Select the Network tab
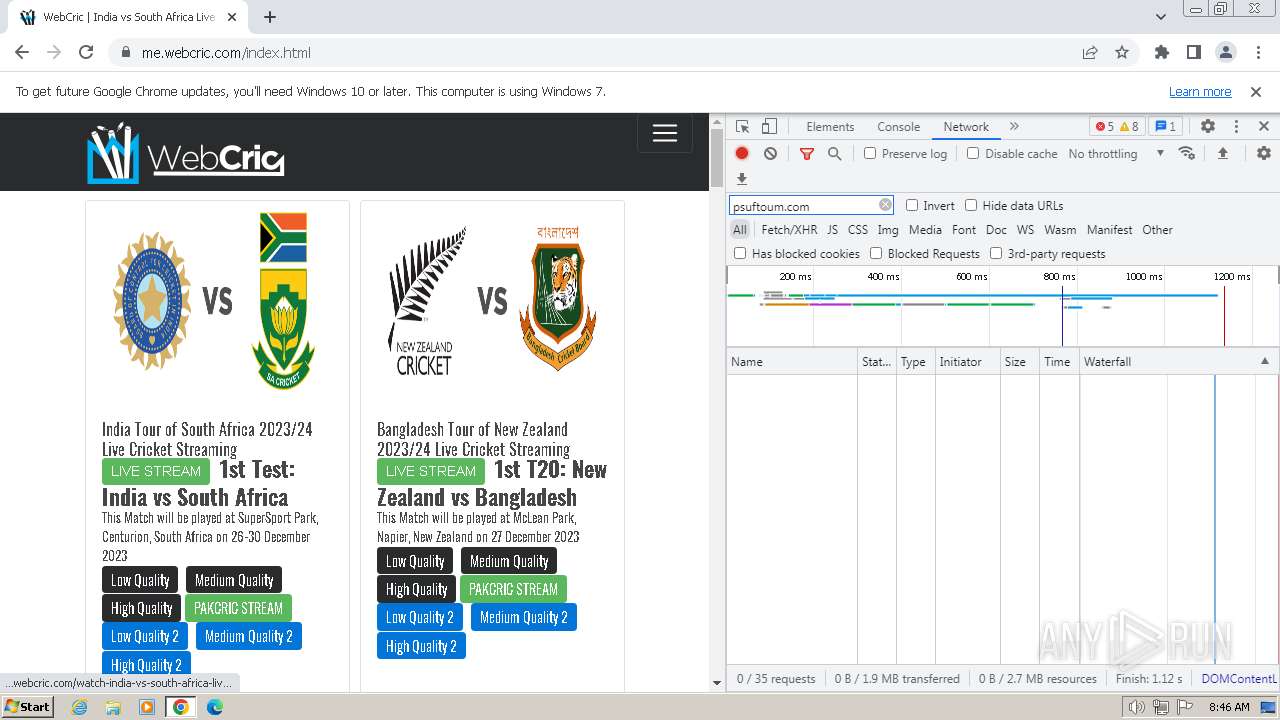The height and width of the screenshot is (720, 1280). pyautogui.click(x=966, y=127)
